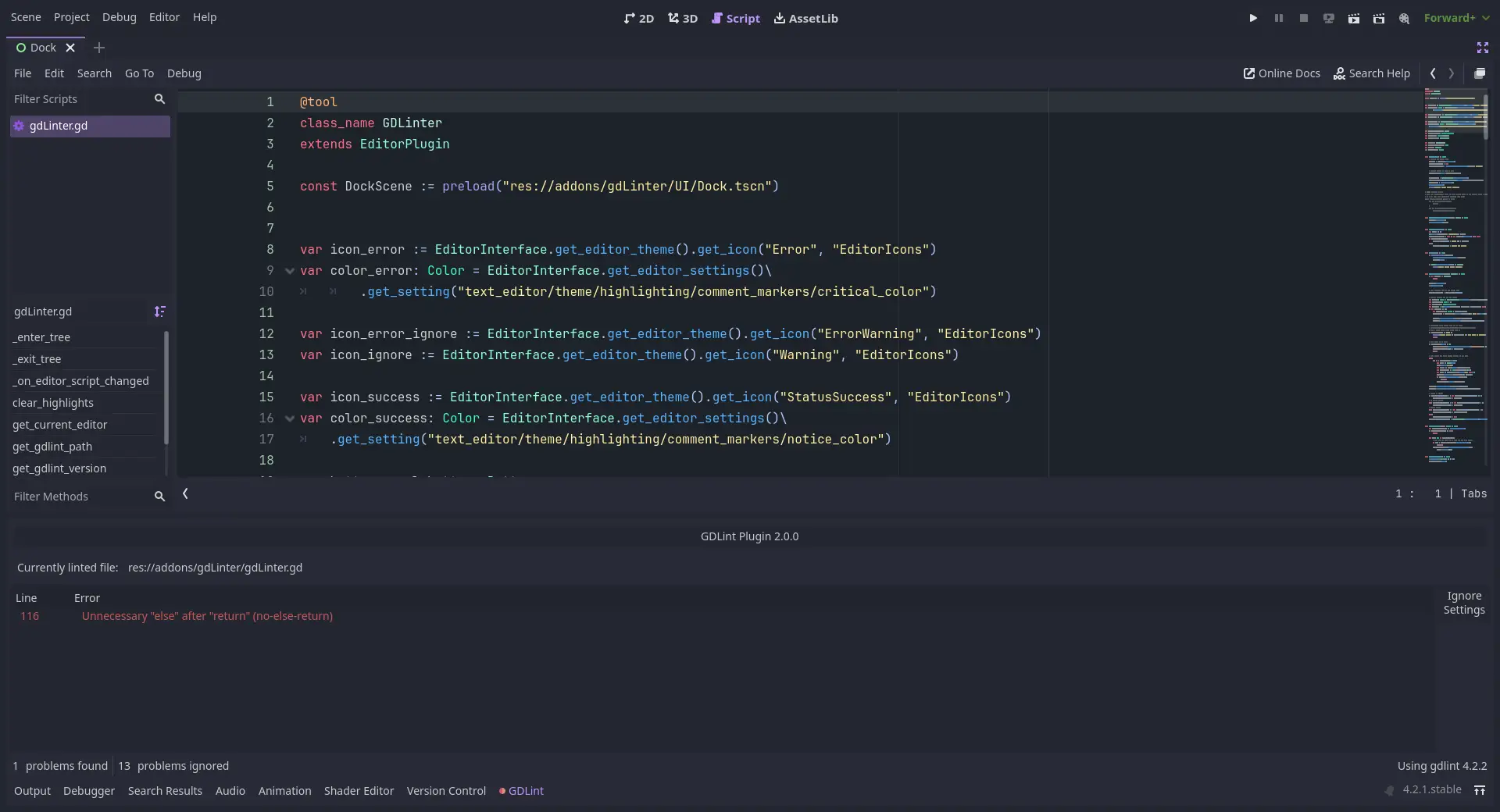Switch to the 2D workspace
Image resolution: width=1500 pixels, height=812 pixels.
(639, 18)
